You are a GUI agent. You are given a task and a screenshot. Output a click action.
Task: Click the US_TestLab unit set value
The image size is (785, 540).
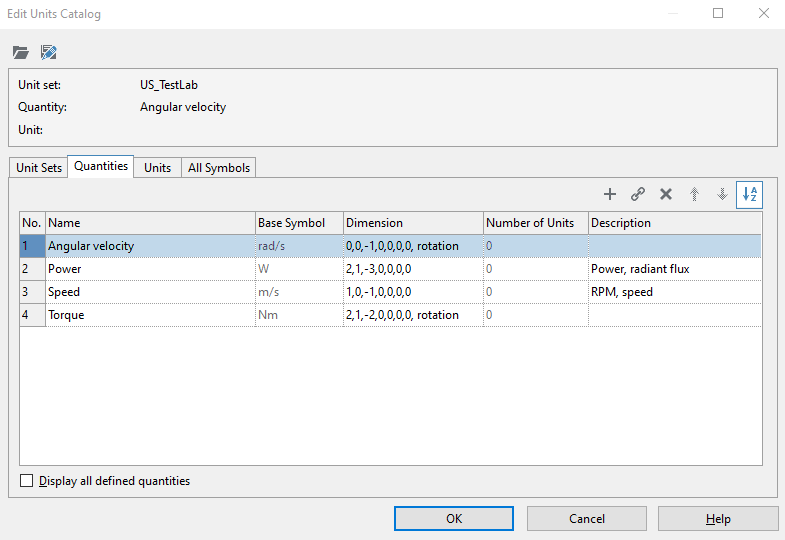tap(169, 85)
